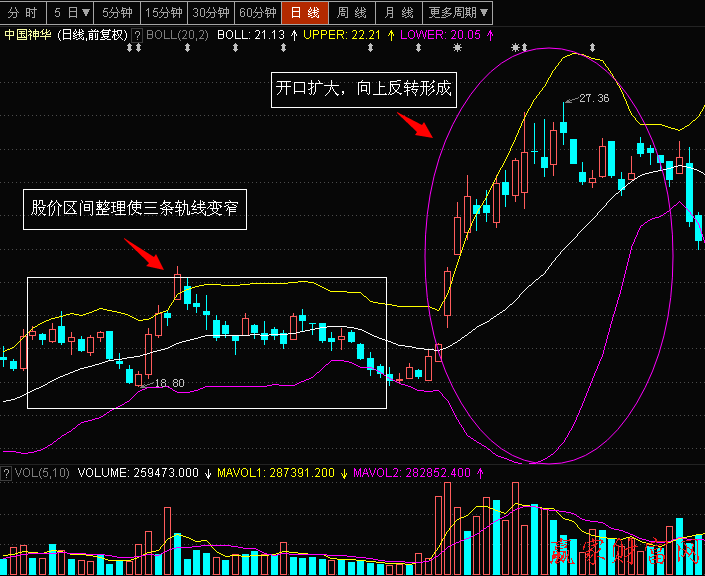Choose the 15分钟 period button
Image resolution: width=705 pixels, height=576 pixels.
pos(163,12)
